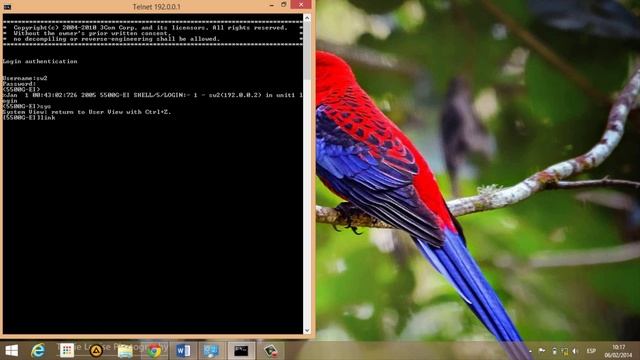Open the Telnet window system menu icon
This screenshot has width=640, height=360.
coord(7,6)
